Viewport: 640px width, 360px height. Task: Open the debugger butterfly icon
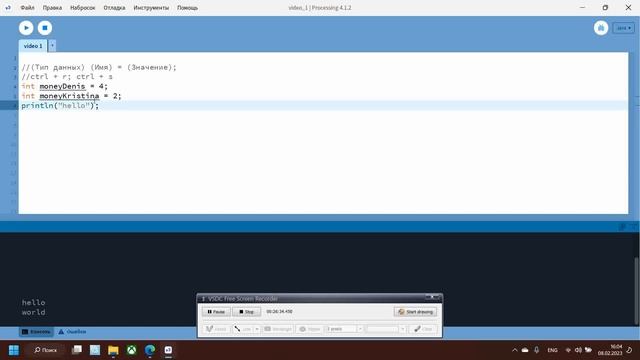[x=601, y=28]
